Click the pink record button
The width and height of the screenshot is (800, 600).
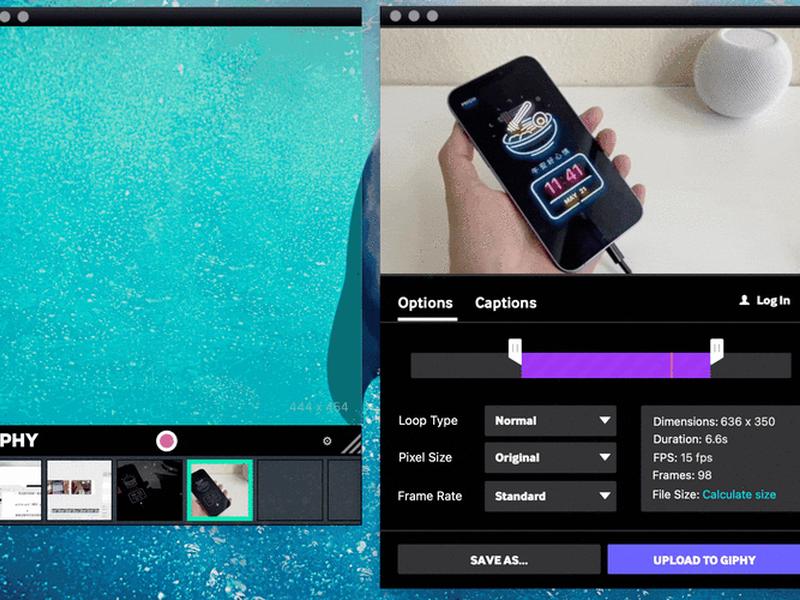[x=166, y=441]
